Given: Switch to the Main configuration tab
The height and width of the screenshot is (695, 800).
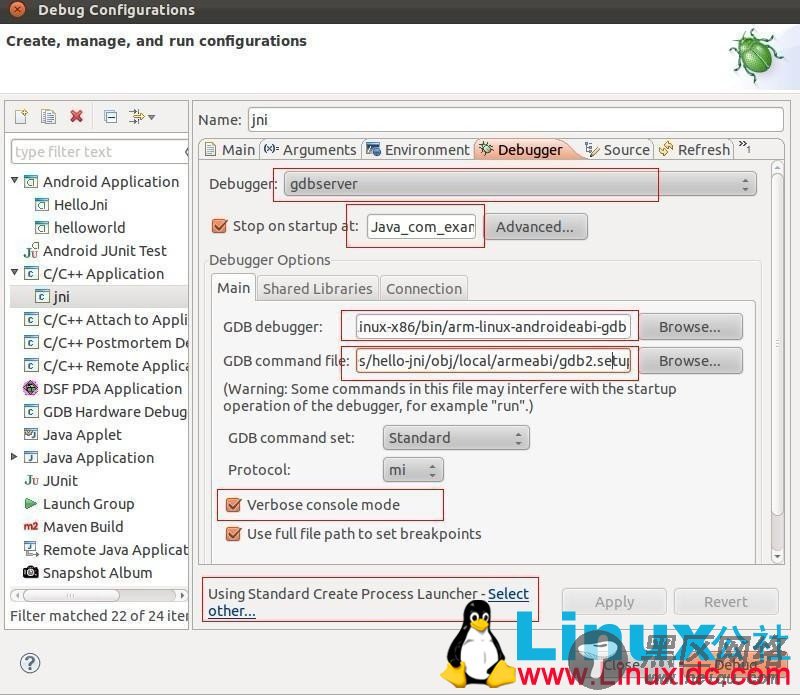Looking at the screenshot, I should 230,150.
